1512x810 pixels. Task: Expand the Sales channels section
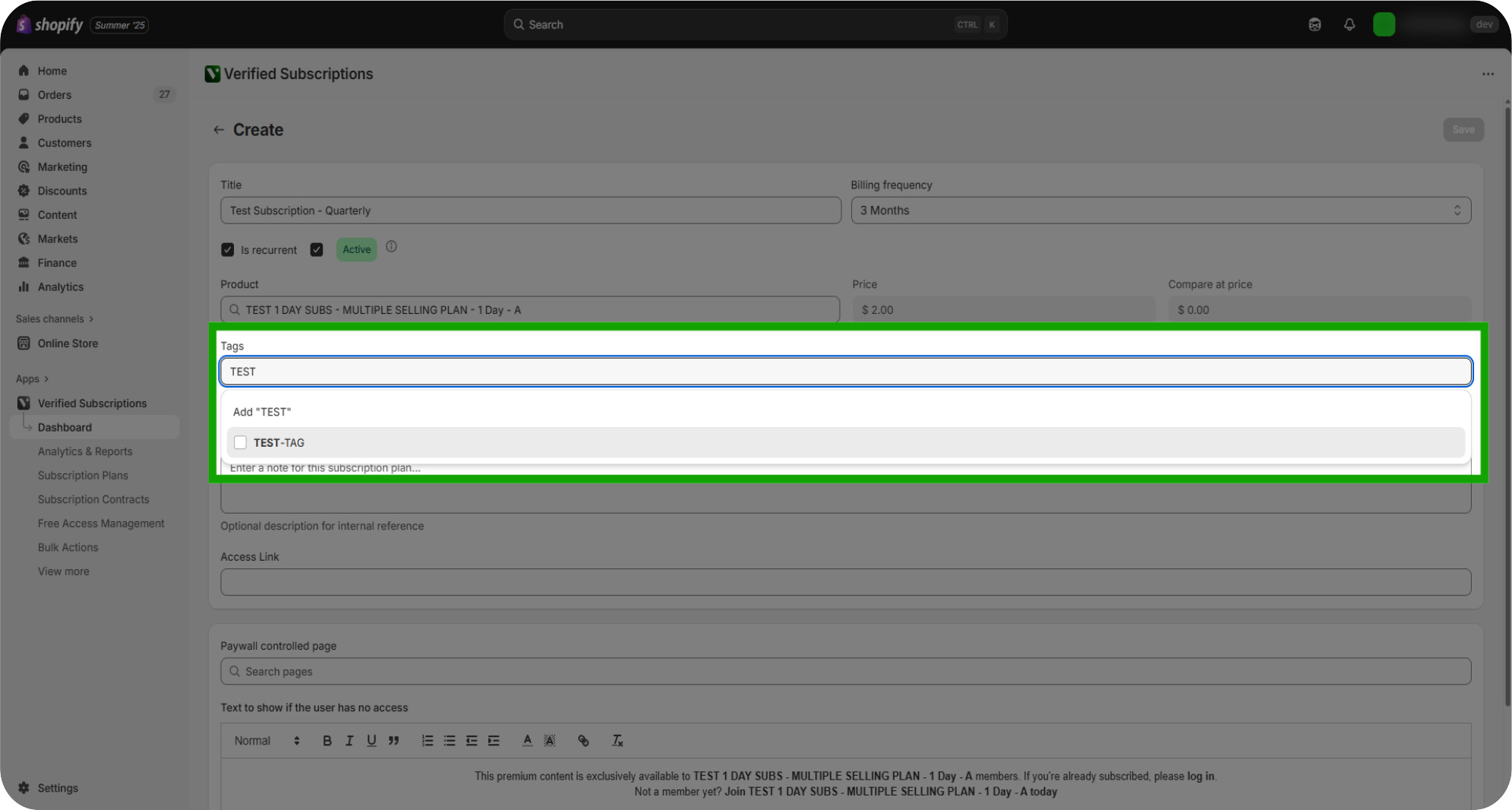click(x=54, y=319)
